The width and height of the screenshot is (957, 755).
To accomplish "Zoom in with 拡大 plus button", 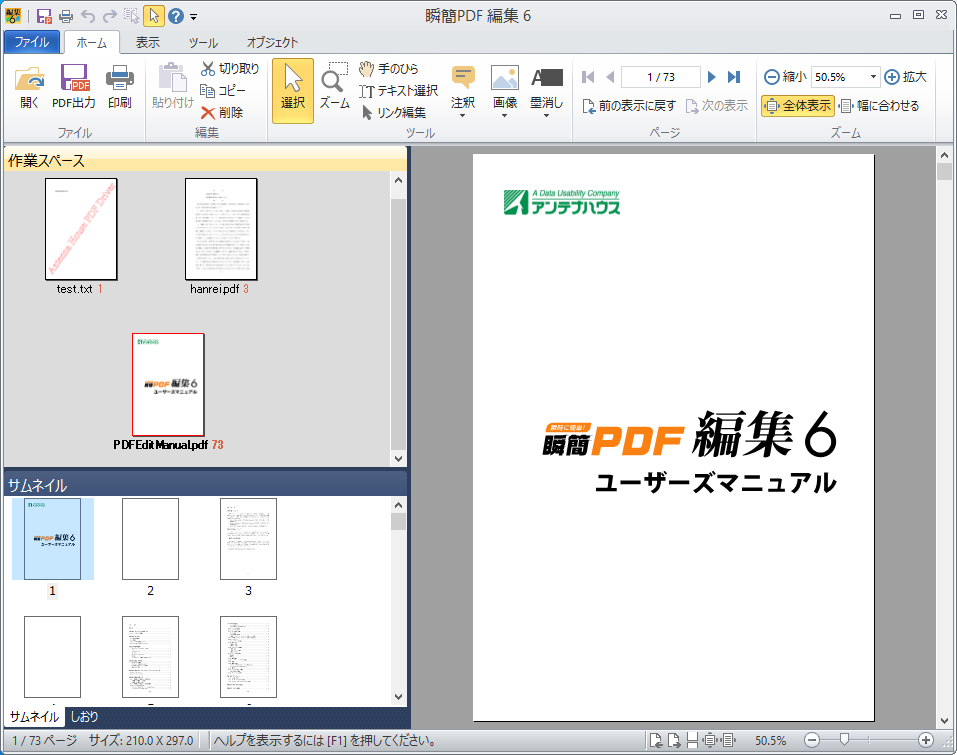I will [x=906, y=77].
